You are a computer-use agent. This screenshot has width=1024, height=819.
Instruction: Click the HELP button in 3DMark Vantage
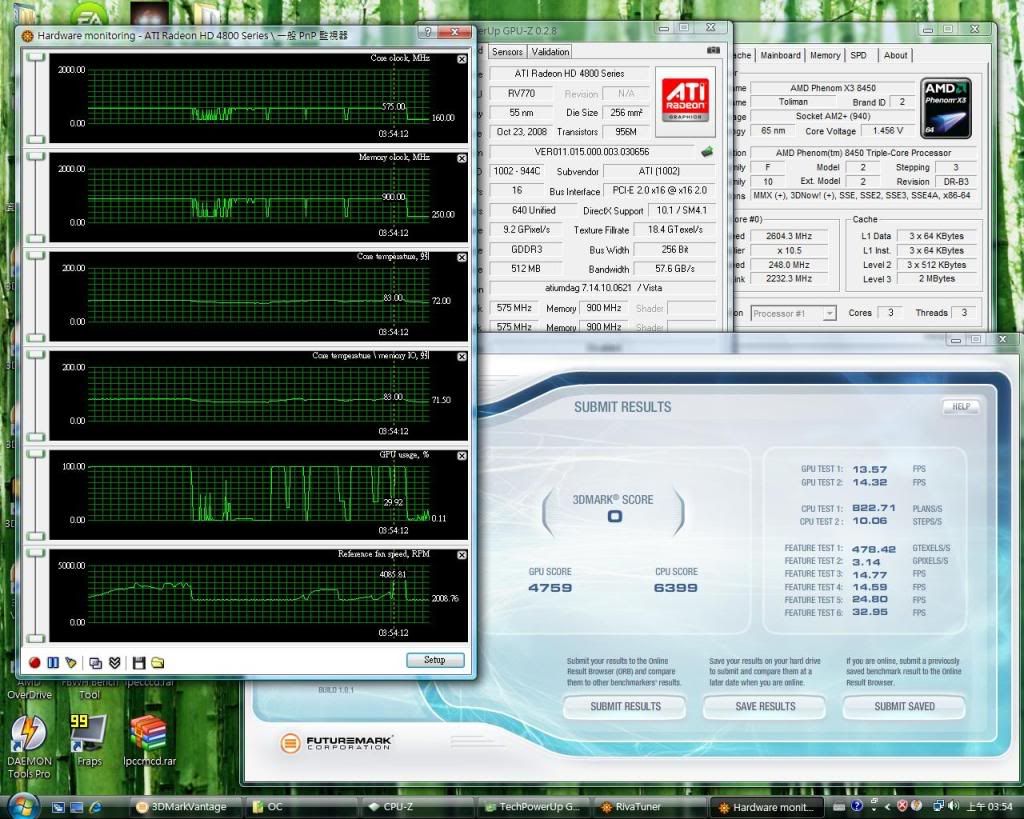pos(961,406)
